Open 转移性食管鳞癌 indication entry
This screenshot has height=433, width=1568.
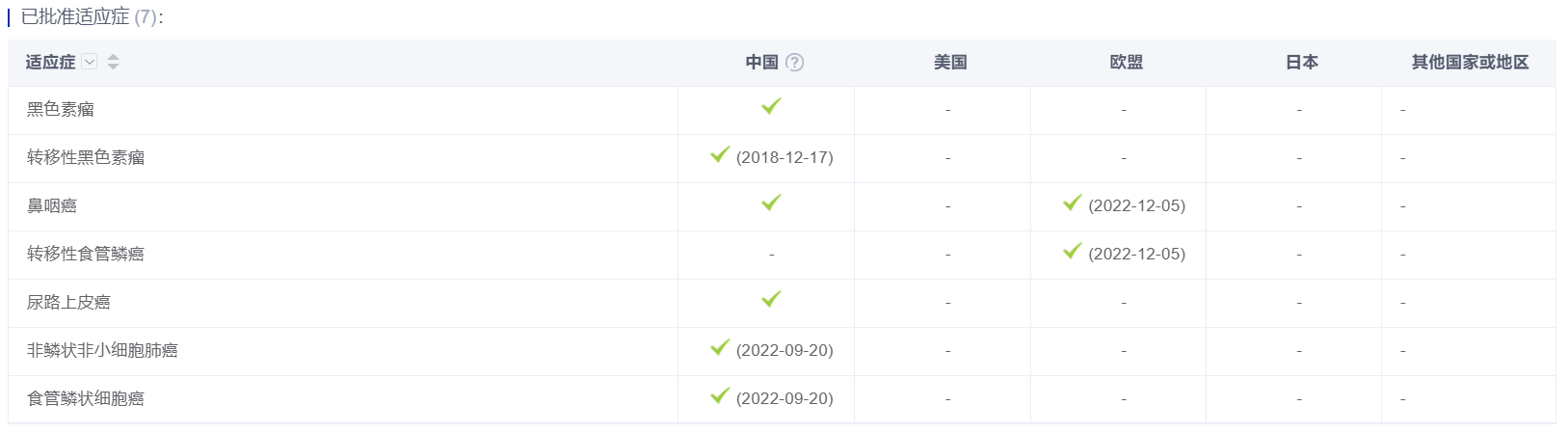coord(86,254)
